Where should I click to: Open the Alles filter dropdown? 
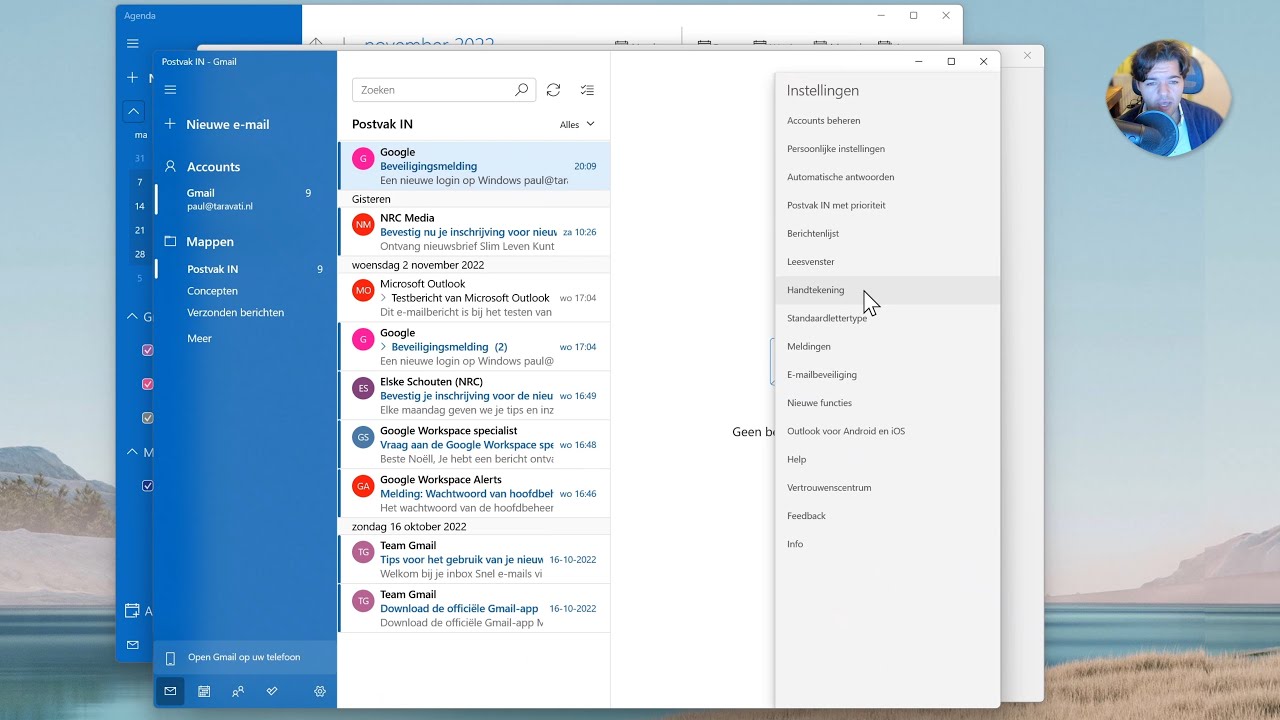(578, 125)
